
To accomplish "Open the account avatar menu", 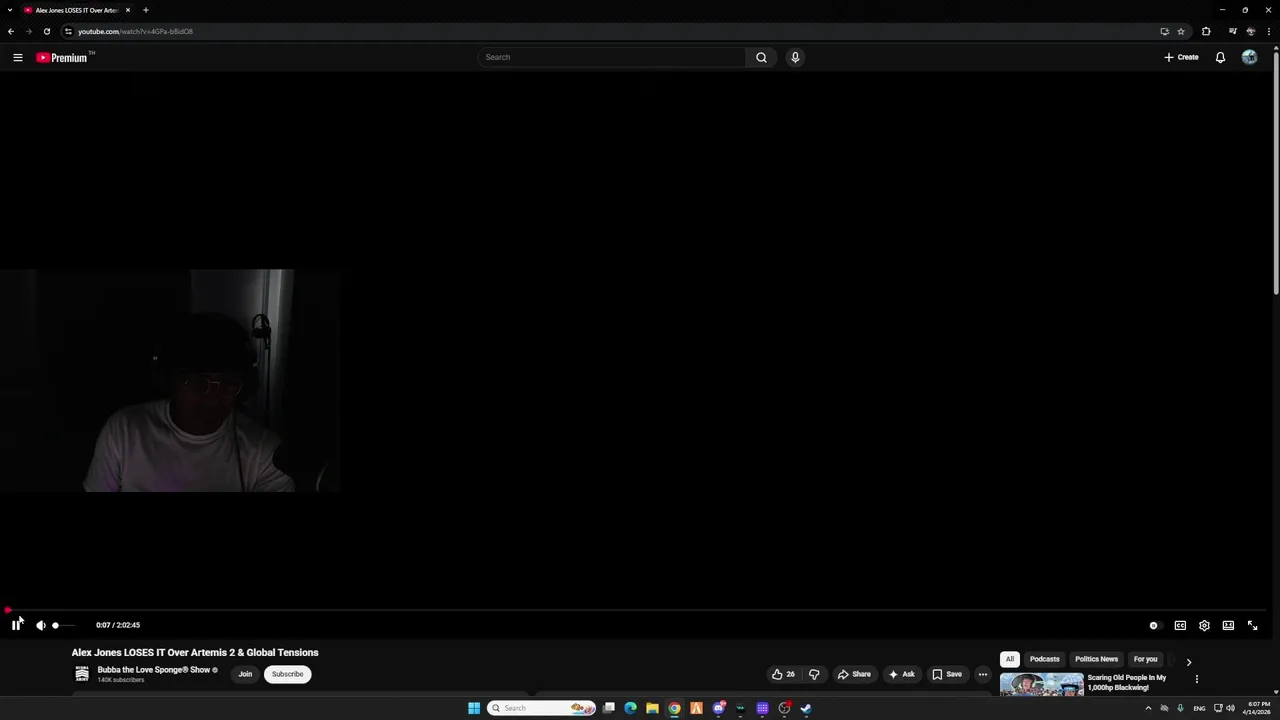I will (1249, 57).
